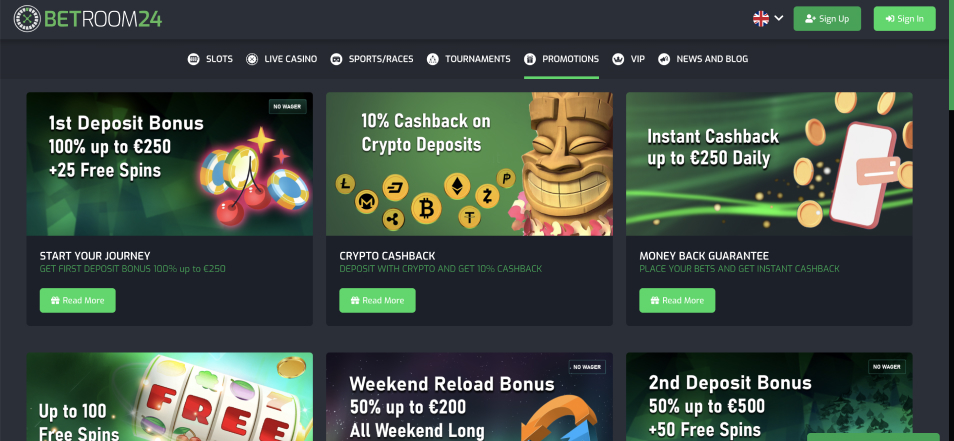Click the gamepad icon for Sports/Races
Image resolution: width=954 pixels, height=441 pixels.
click(x=336, y=59)
